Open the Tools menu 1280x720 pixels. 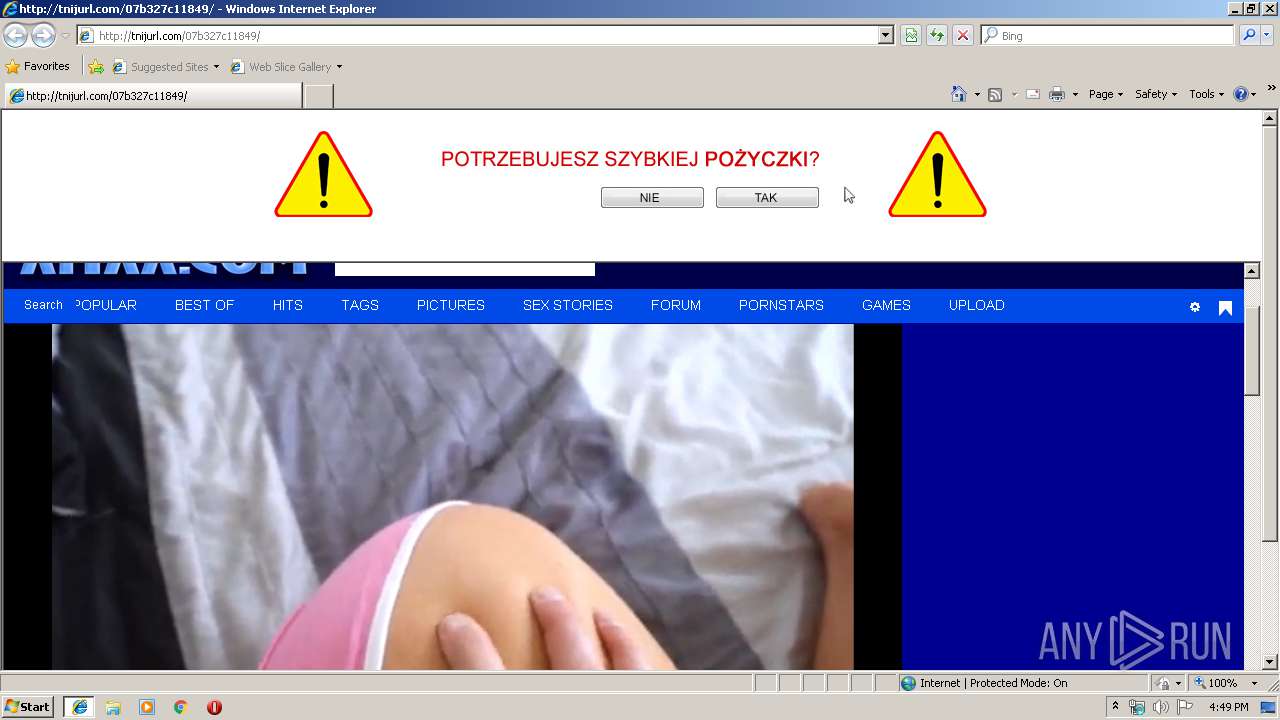point(1207,94)
